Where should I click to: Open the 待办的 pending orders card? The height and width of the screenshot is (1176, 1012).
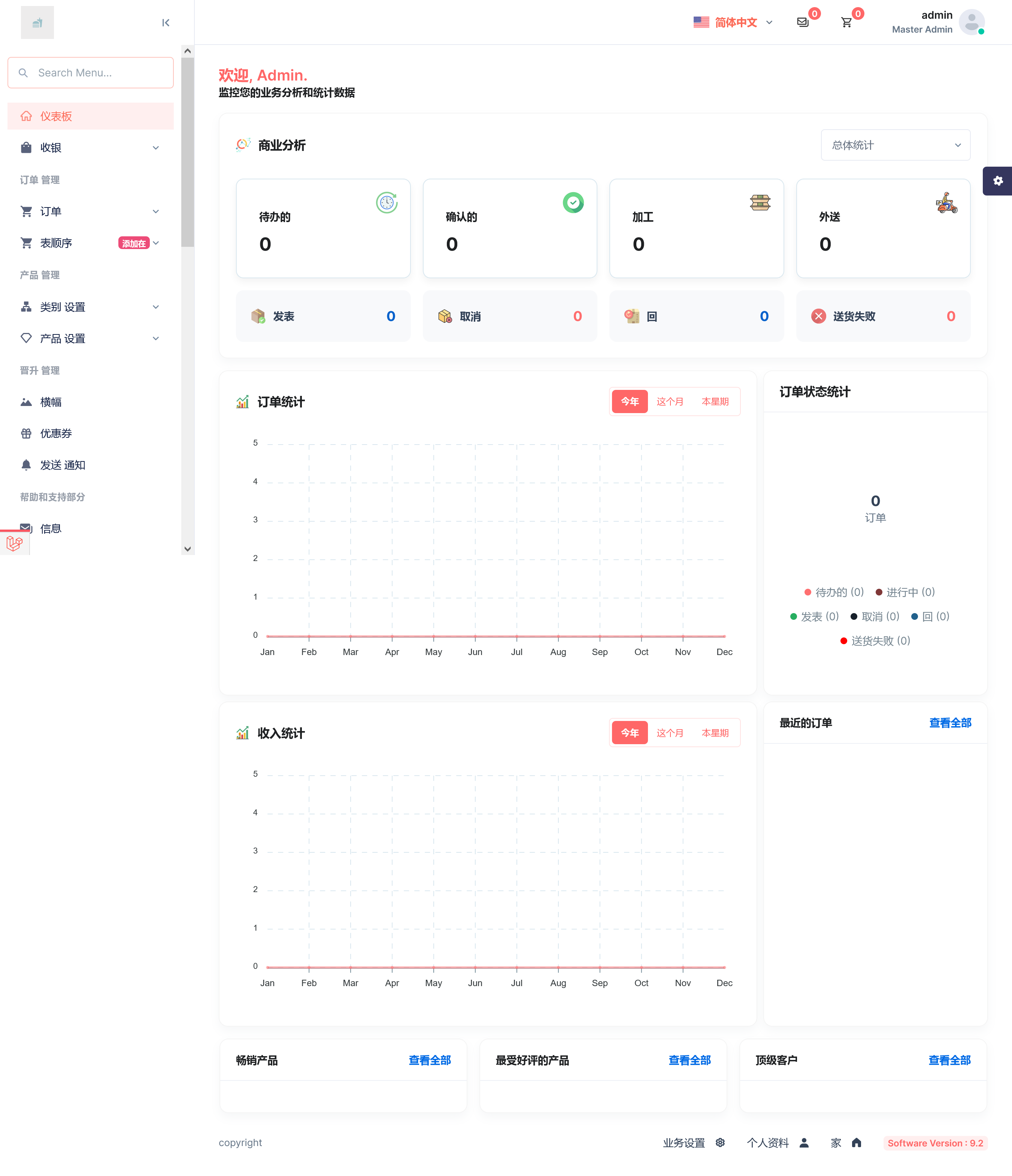(x=323, y=228)
